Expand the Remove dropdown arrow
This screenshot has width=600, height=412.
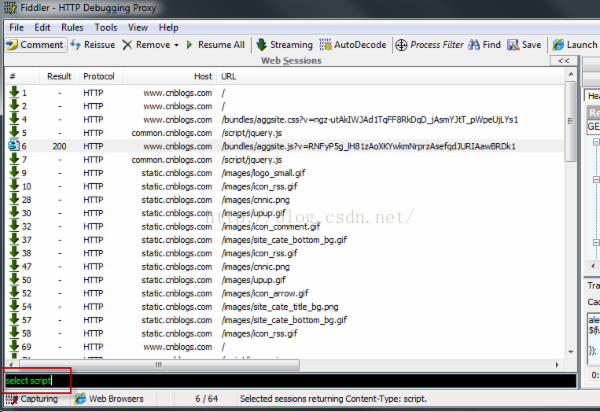(176, 45)
